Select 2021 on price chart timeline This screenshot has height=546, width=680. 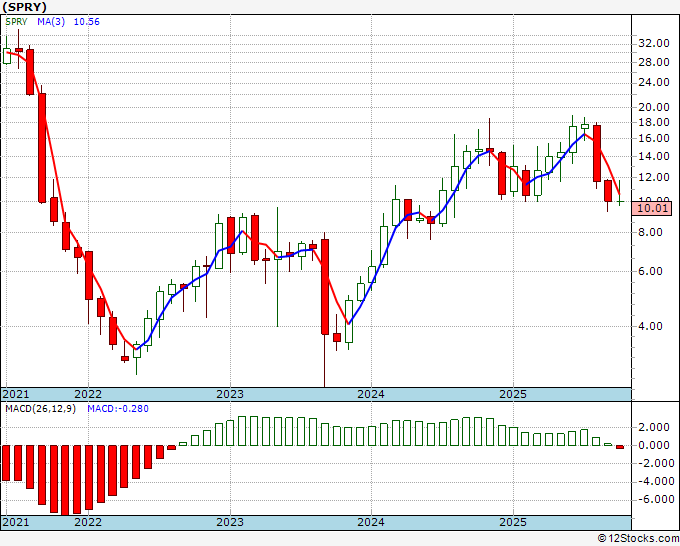point(16,394)
